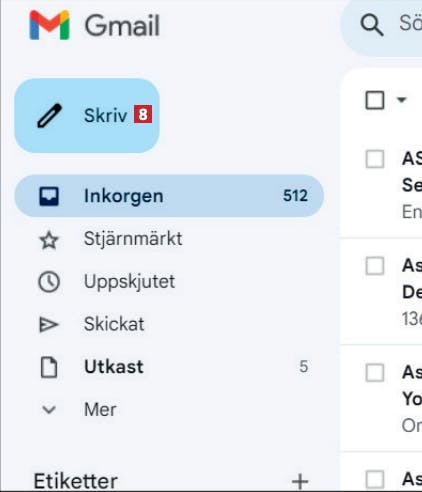Add a new label with plus icon
Image resolution: width=422 pixels, height=492 pixels.
coord(300,481)
